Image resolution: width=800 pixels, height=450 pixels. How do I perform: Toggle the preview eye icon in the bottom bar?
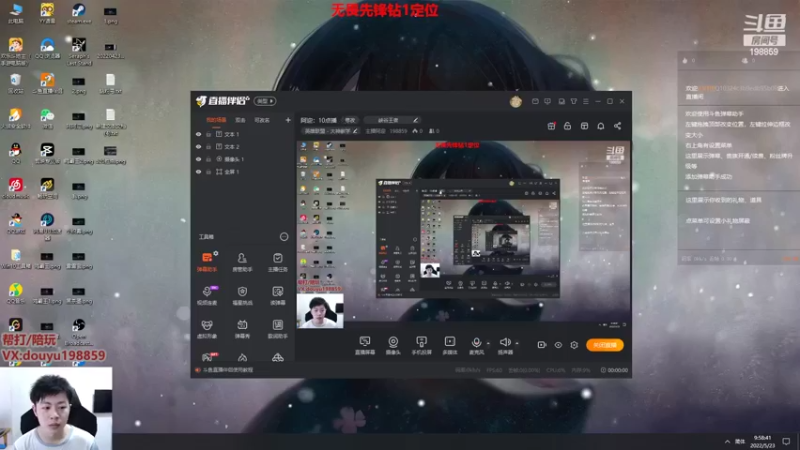click(558, 345)
